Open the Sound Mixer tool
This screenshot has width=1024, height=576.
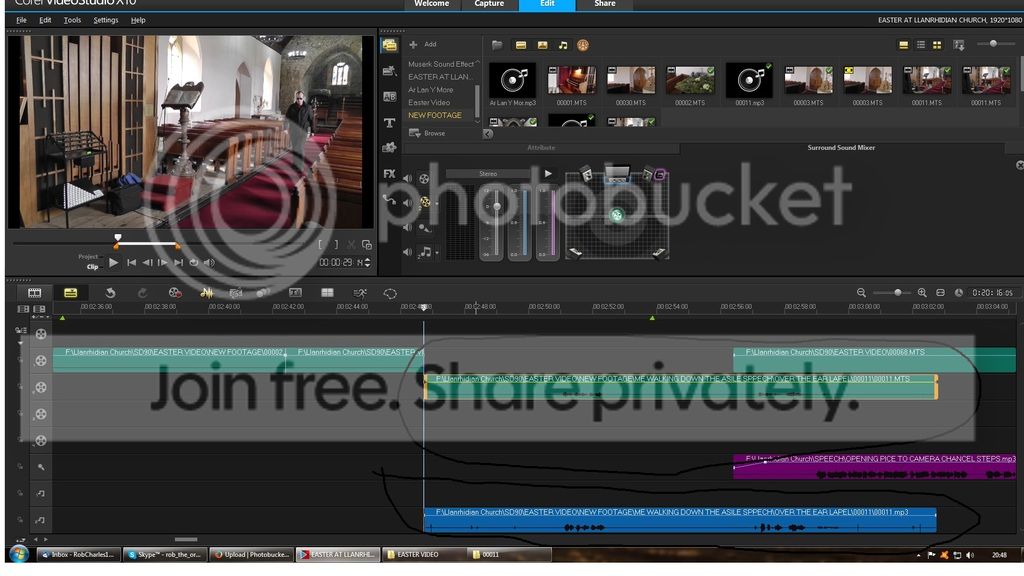[205, 292]
